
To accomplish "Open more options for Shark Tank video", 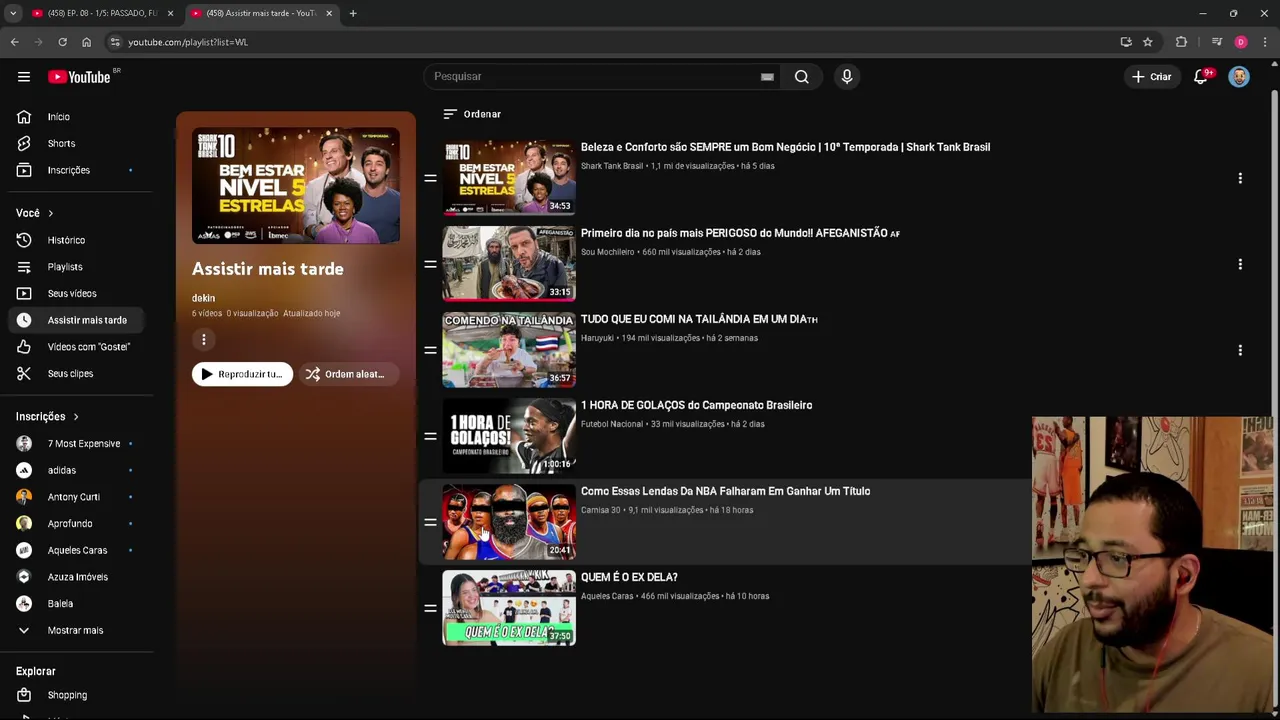I will pyautogui.click(x=1240, y=178).
